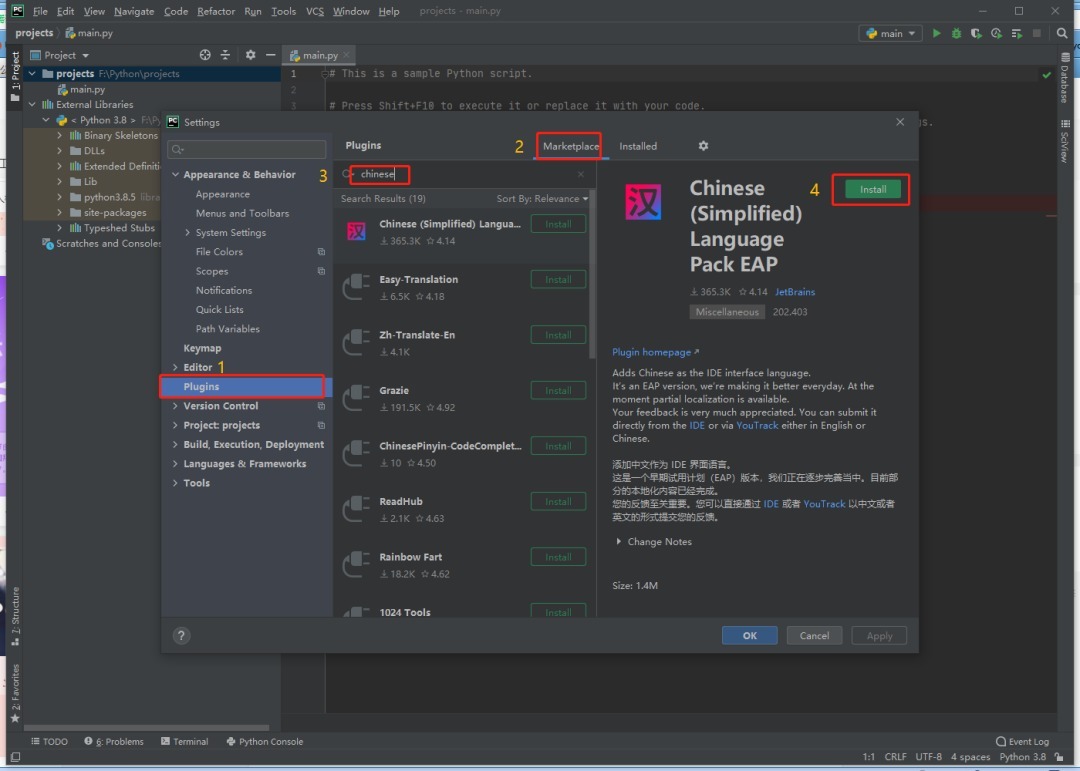
Task: Toggle the TODO tool window
Action: click(x=50, y=741)
